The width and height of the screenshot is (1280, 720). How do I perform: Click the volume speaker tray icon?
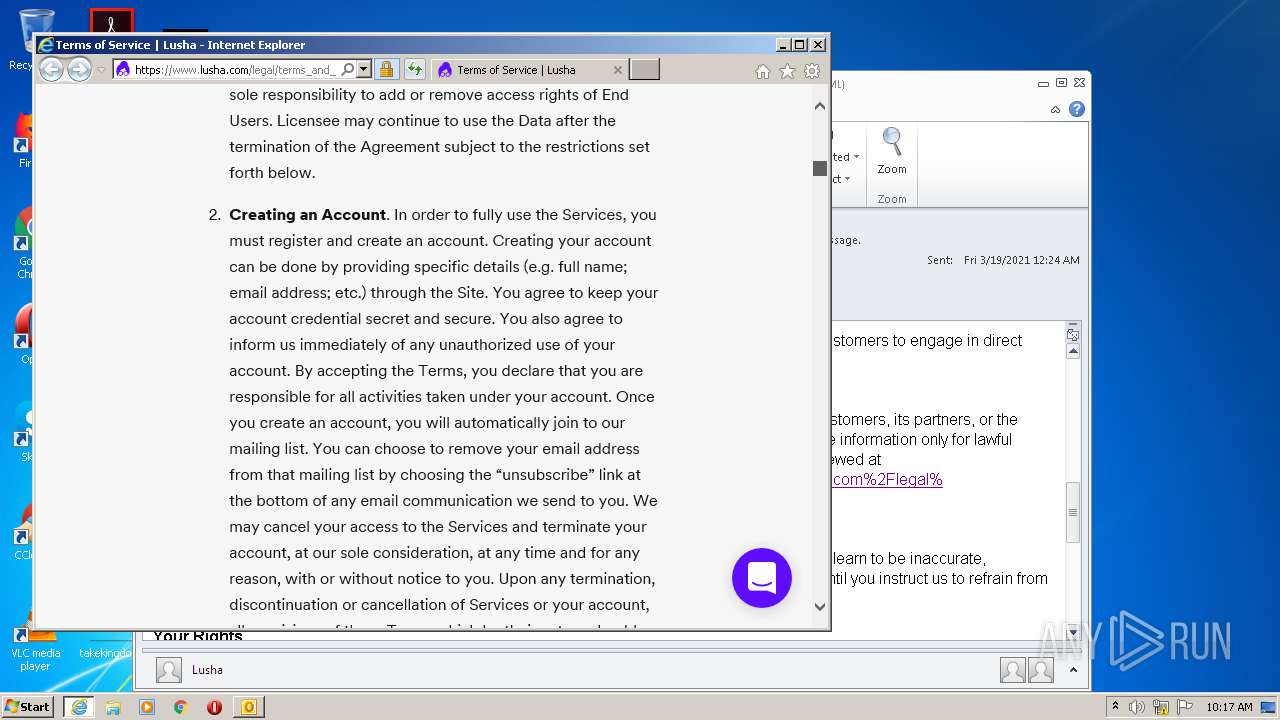tap(1137, 707)
